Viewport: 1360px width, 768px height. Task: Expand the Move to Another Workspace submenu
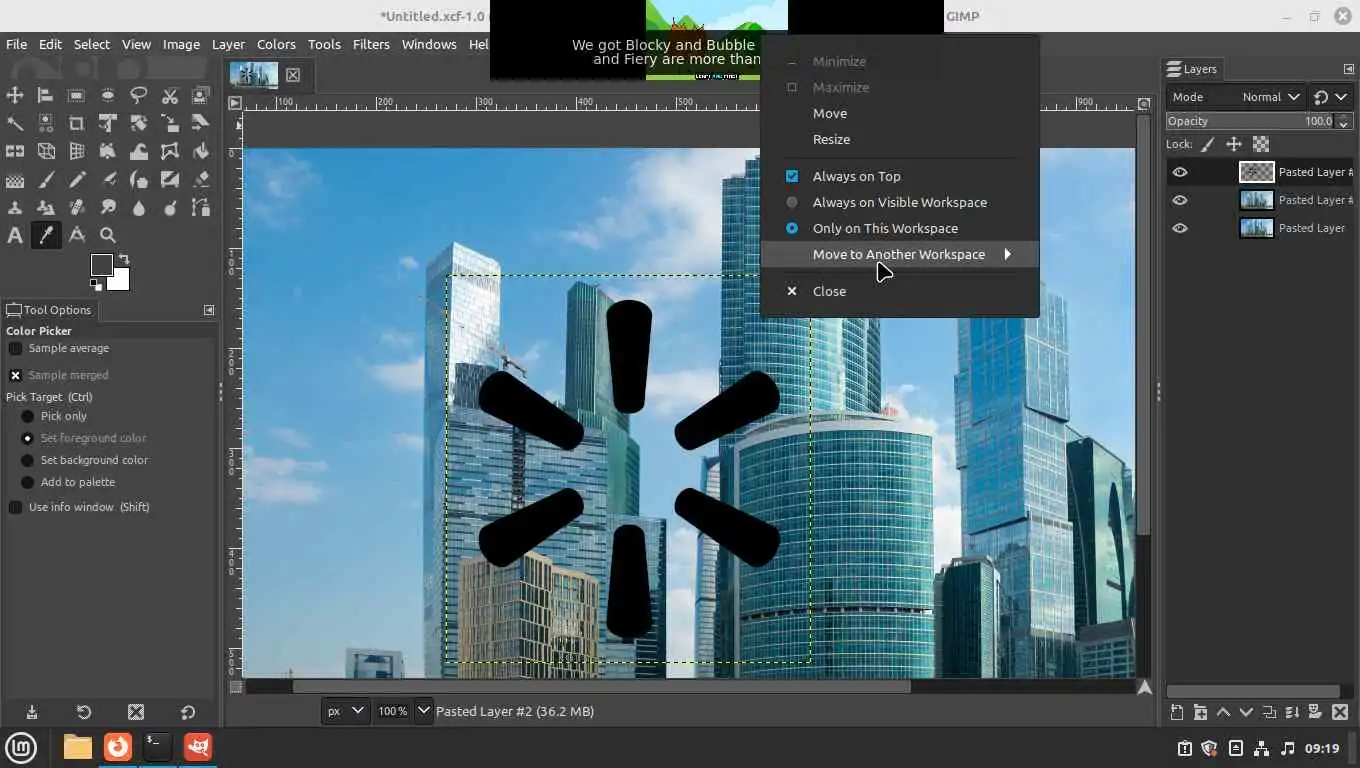pyautogui.click(x=899, y=254)
